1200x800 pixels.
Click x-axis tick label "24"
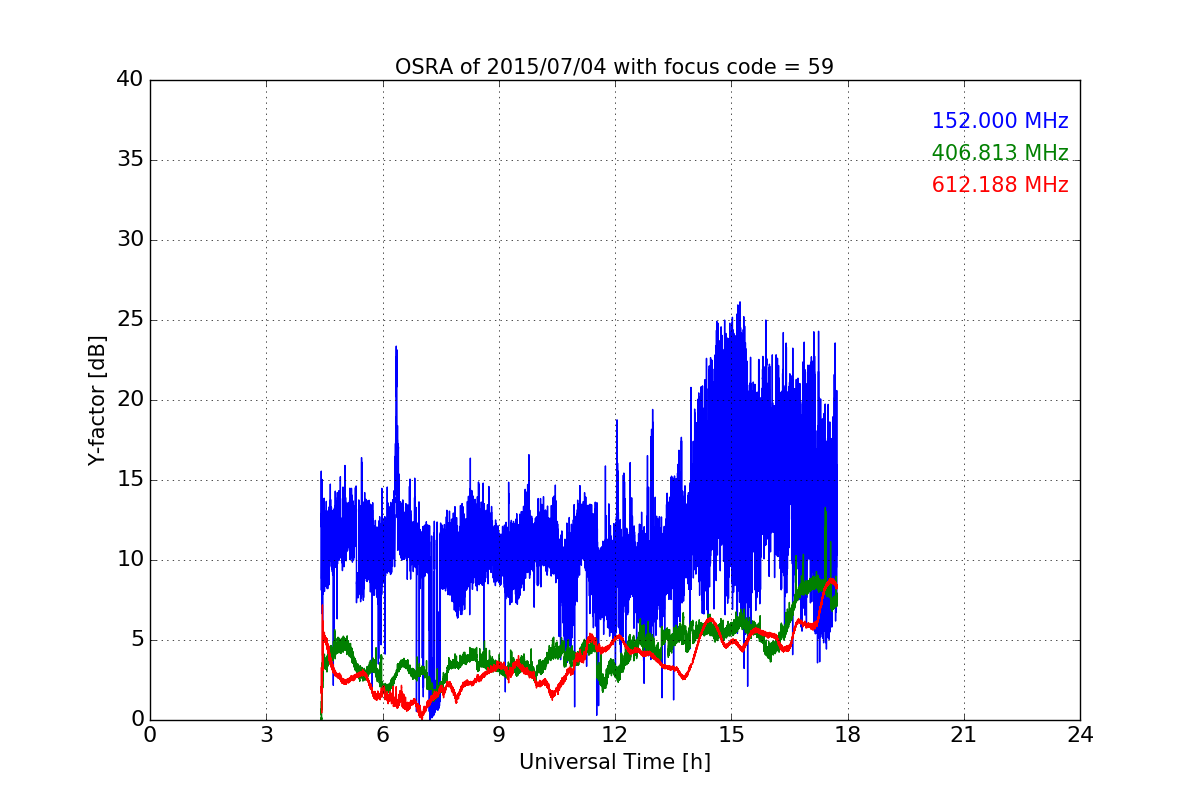(1080, 735)
